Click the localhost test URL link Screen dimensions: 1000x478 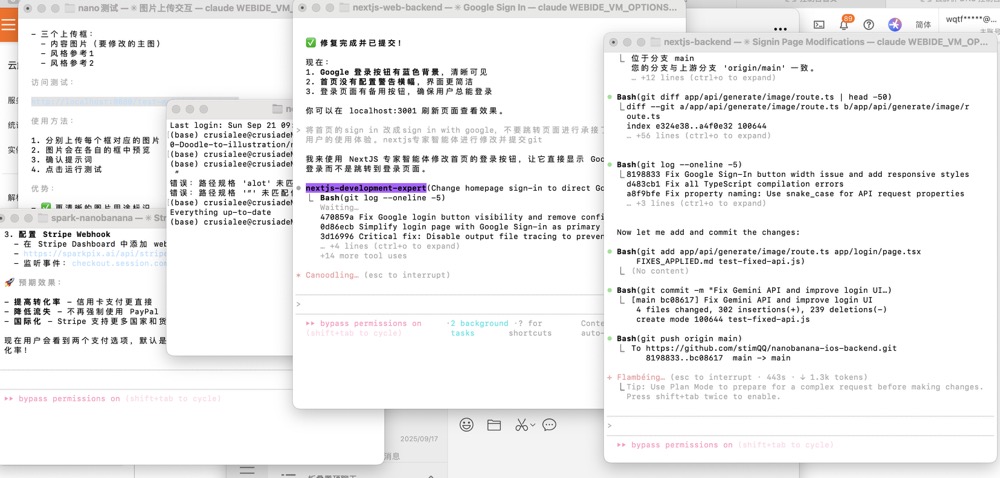(x=95, y=101)
